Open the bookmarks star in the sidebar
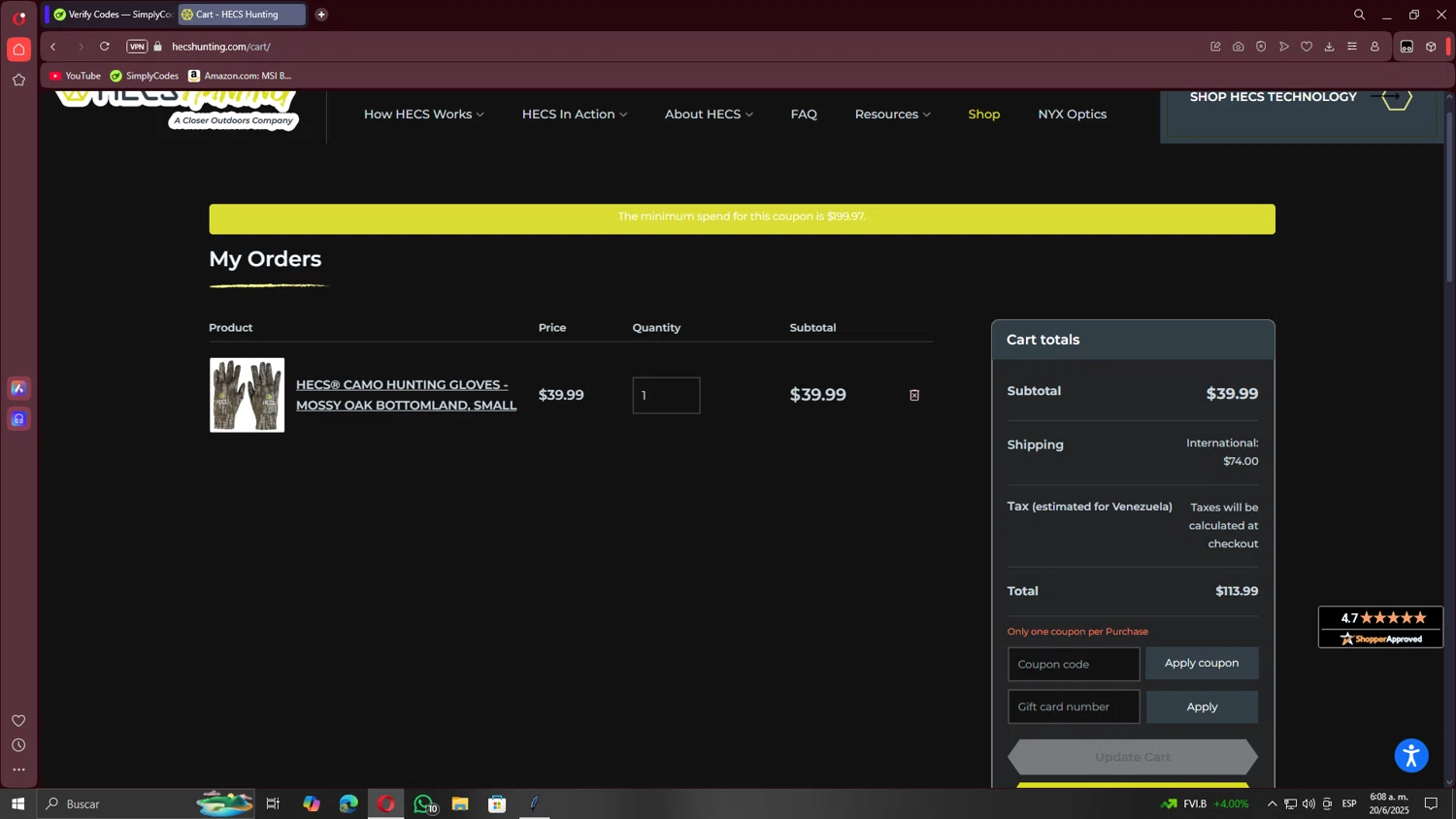Screen dimensions: 1456x819 (x=18, y=81)
